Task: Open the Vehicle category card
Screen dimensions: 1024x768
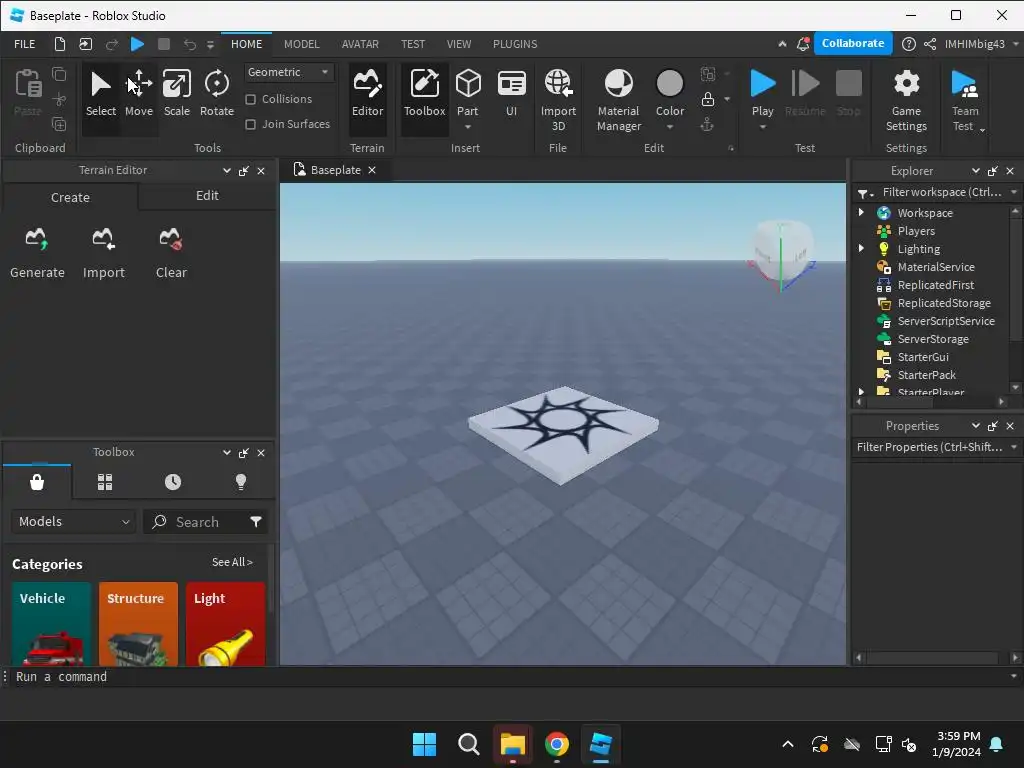Action: (x=51, y=624)
